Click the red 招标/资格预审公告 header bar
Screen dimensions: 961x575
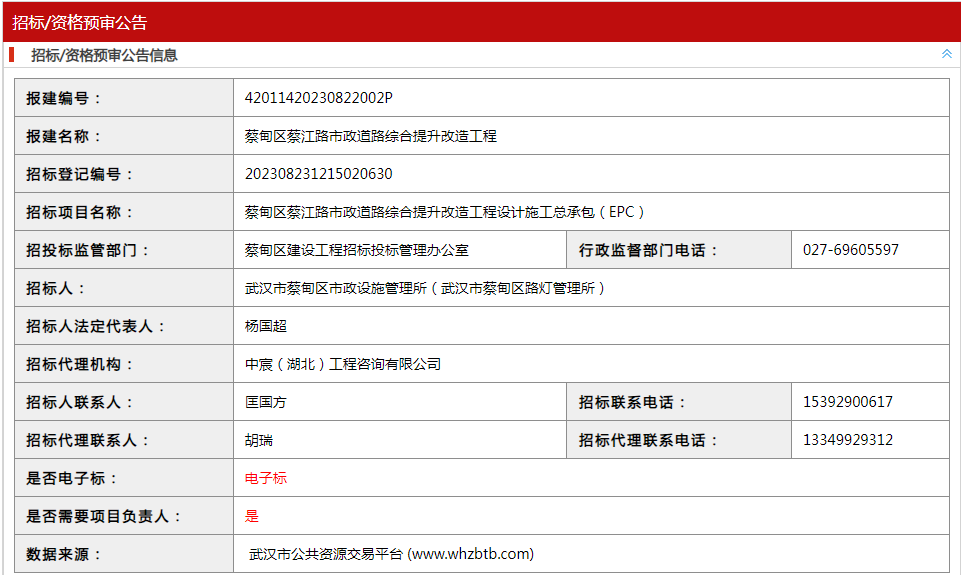coord(480,22)
